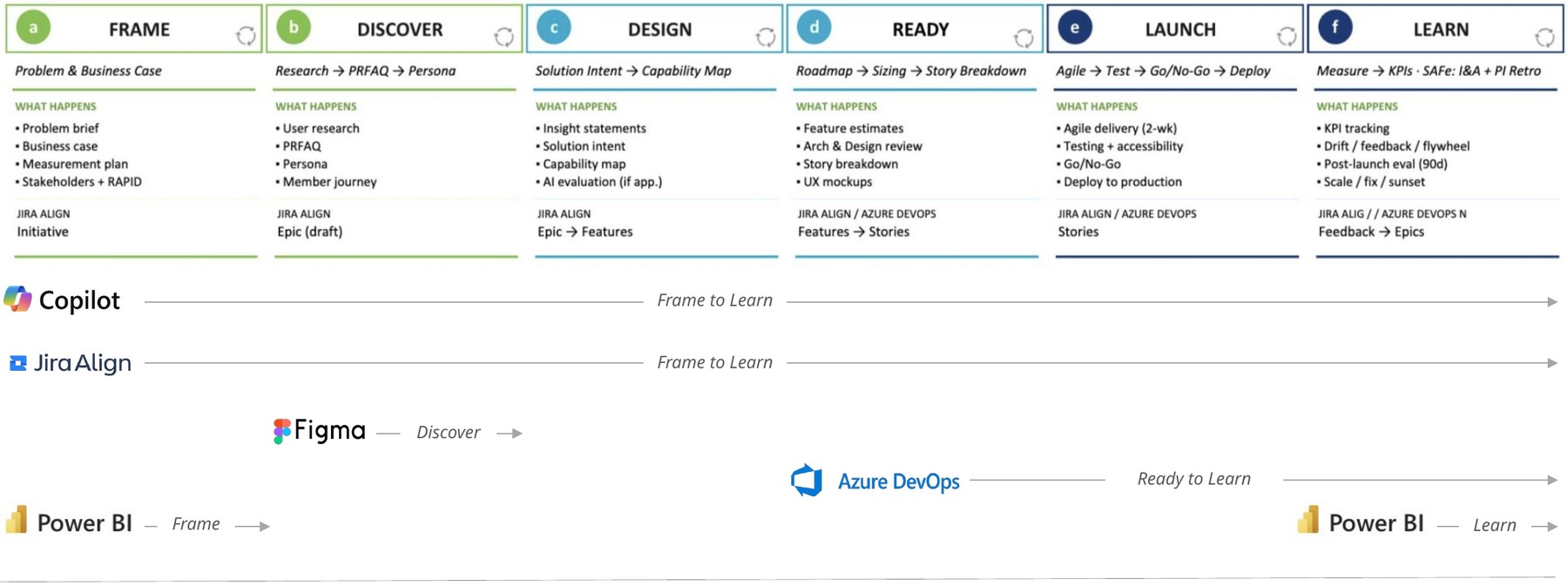The height and width of the screenshot is (586, 1568).
Task: Click the navy 'f' circle in LEARN header
Action: (1335, 28)
